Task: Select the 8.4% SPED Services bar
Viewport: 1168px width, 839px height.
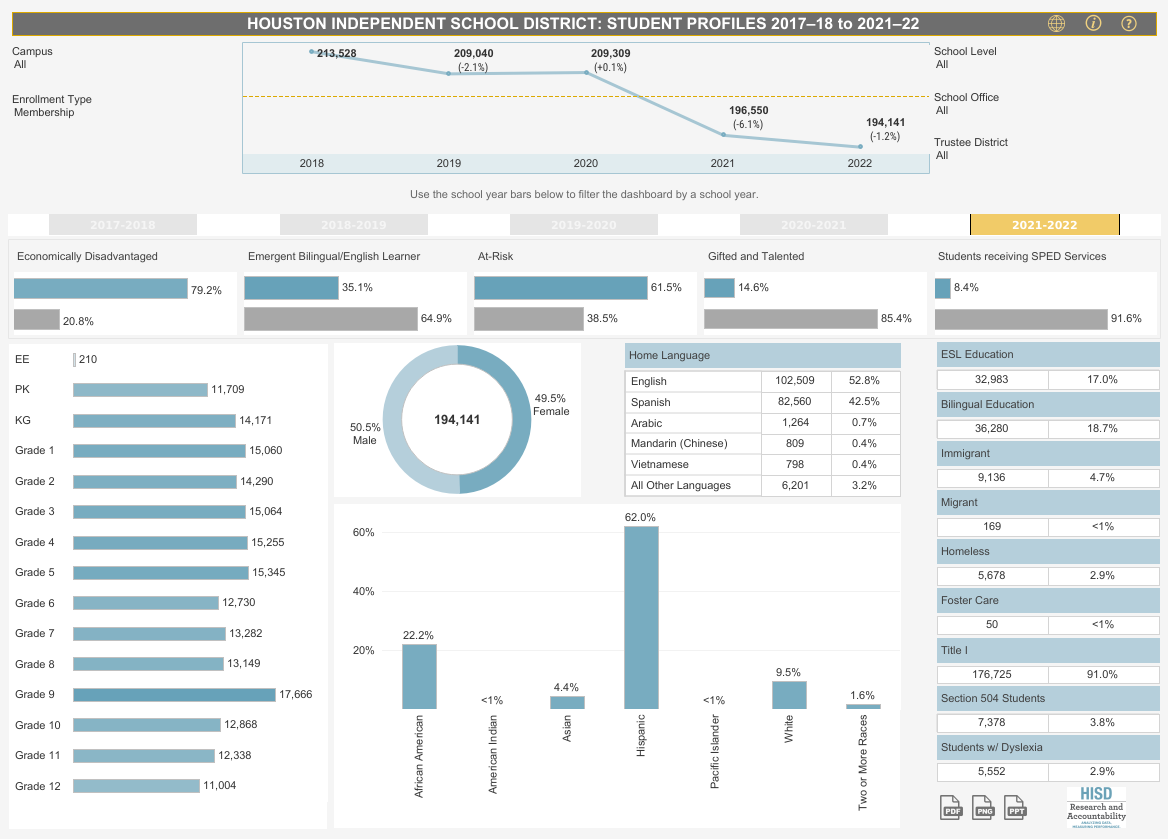Action: click(942, 288)
